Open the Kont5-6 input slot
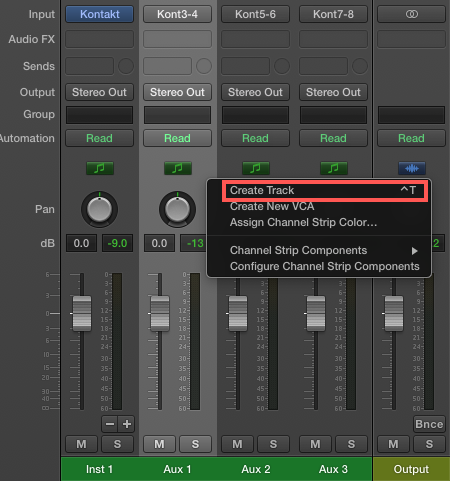450x481 pixels. pyautogui.click(x=256, y=14)
